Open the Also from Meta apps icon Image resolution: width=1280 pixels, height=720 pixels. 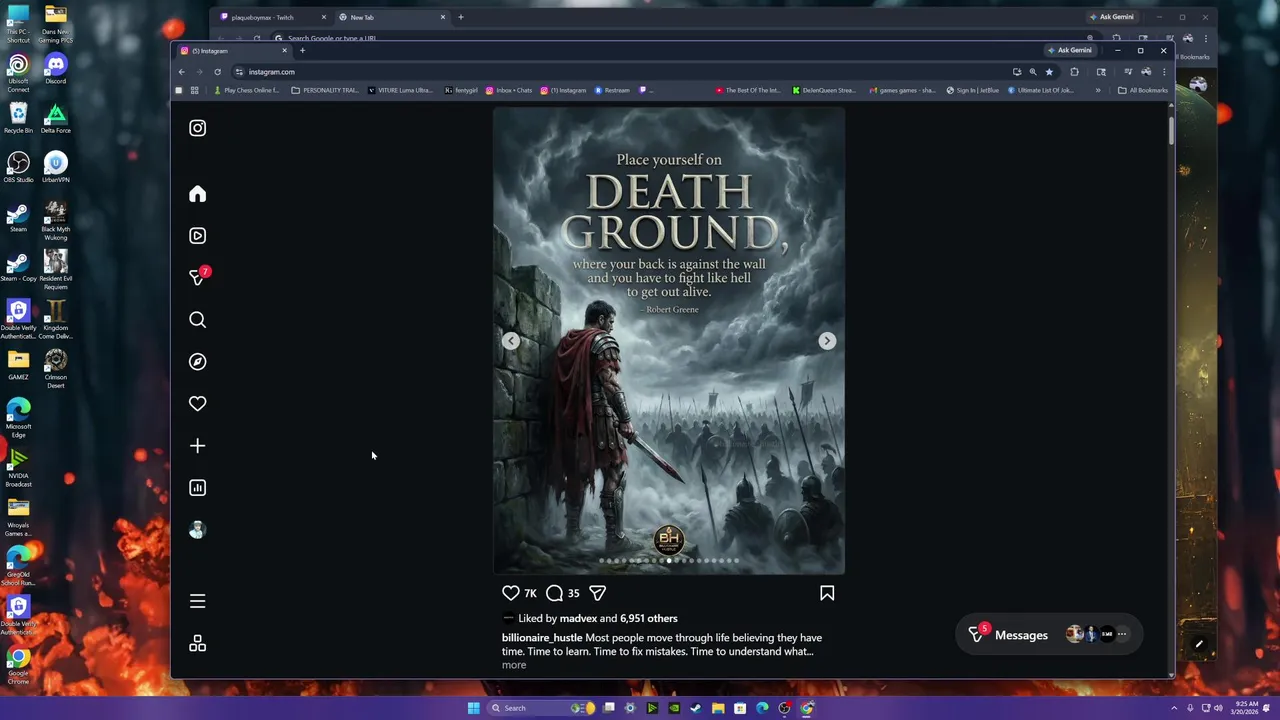tap(197, 643)
